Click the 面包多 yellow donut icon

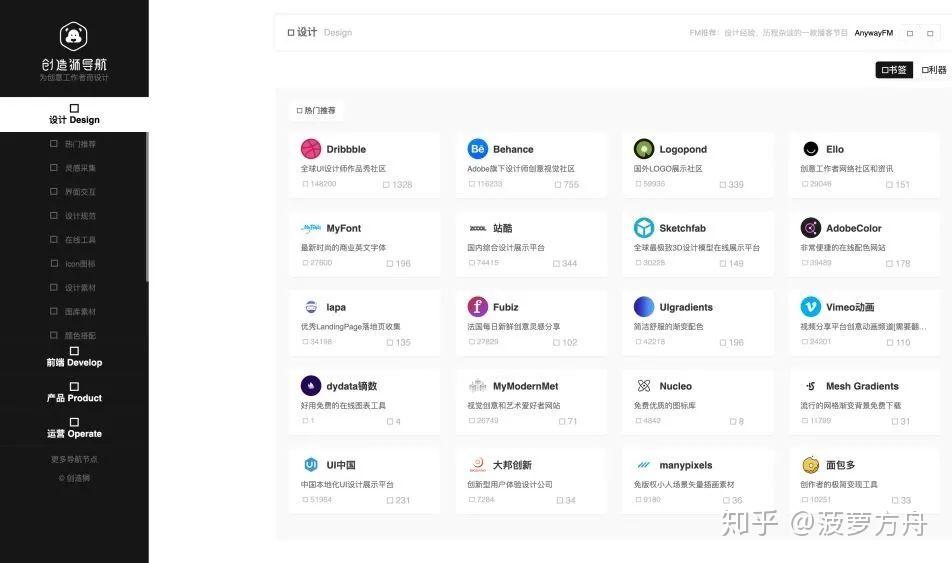click(x=811, y=465)
